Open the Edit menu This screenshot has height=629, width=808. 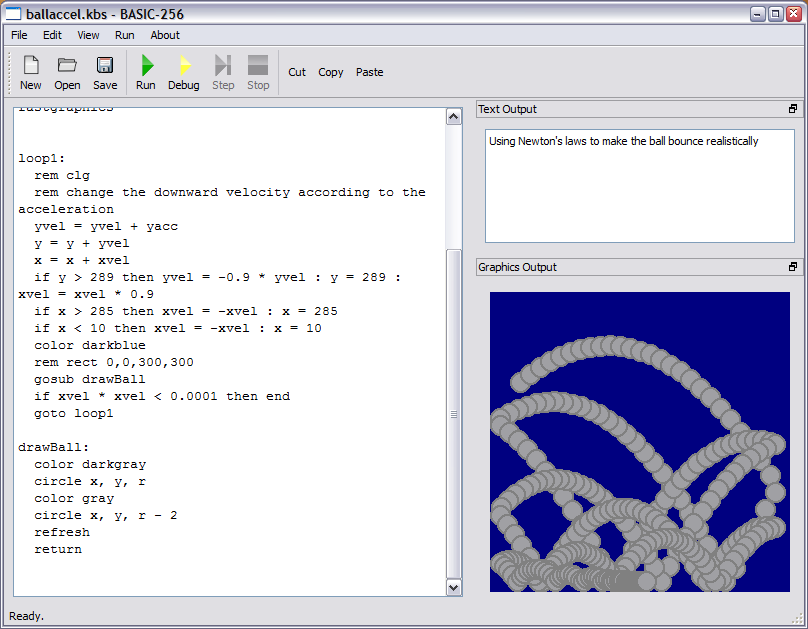click(52, 35)
